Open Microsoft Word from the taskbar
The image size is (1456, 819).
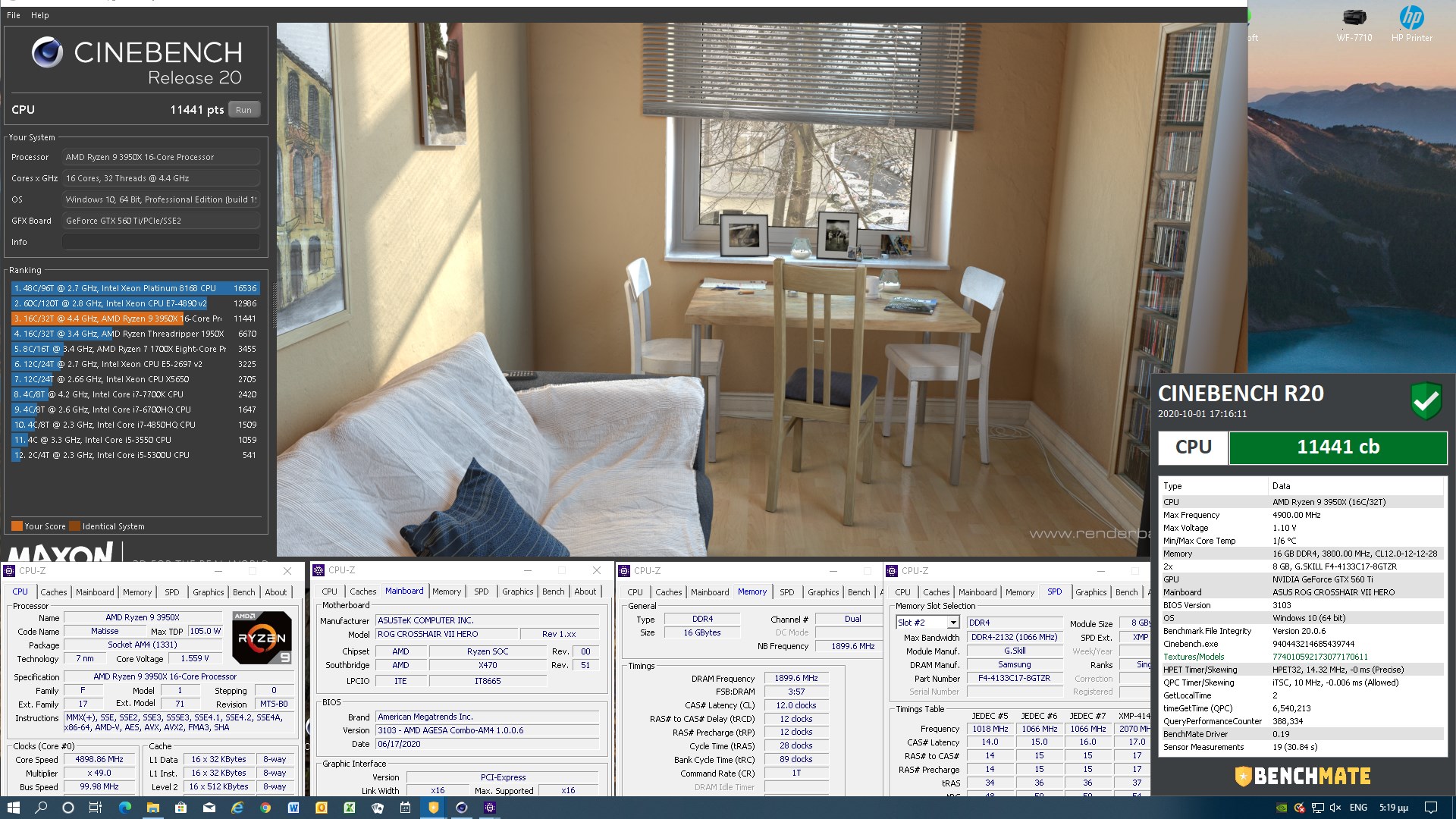coord(293,808)
